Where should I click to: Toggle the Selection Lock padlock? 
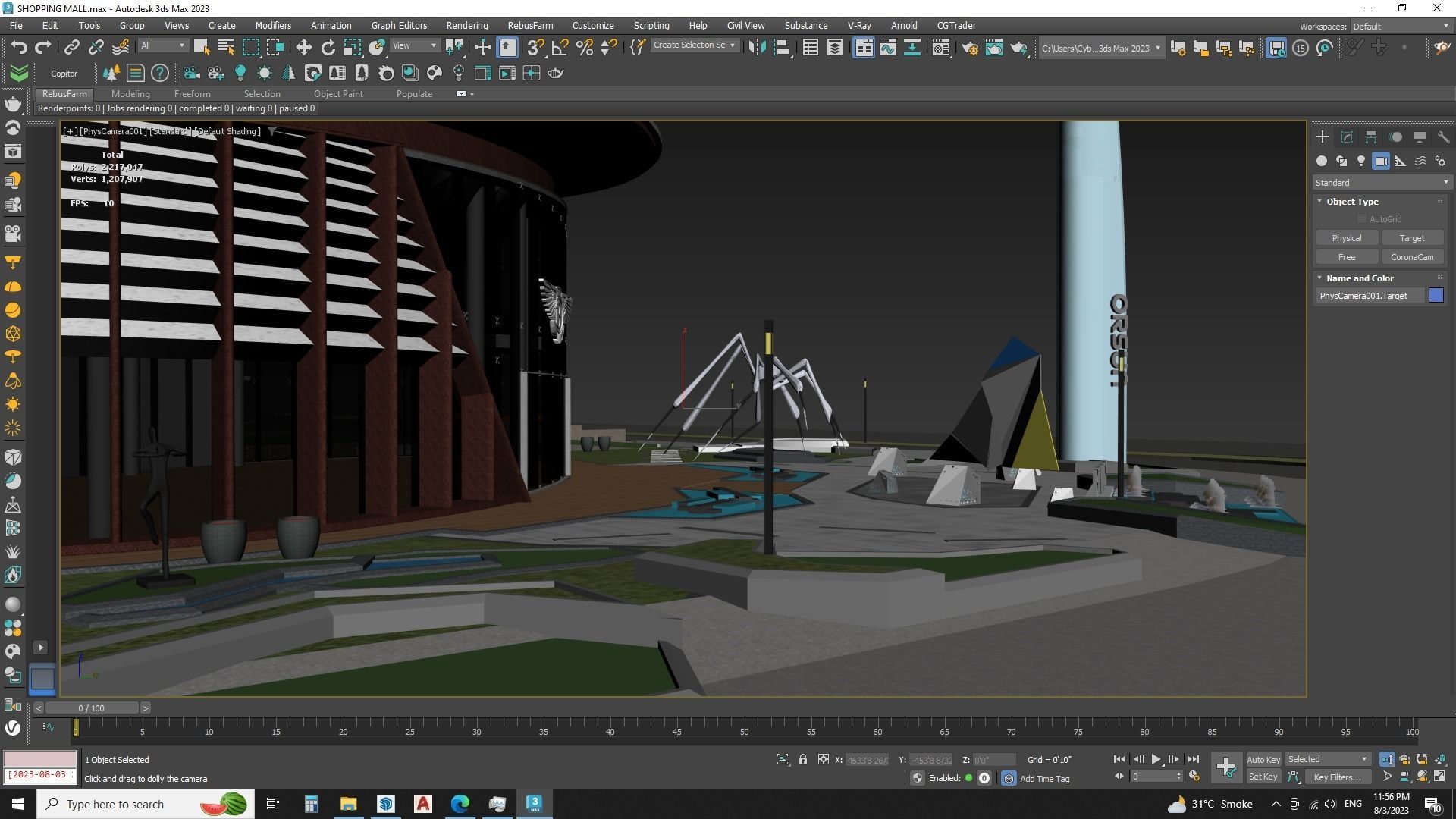pos(802,759)
